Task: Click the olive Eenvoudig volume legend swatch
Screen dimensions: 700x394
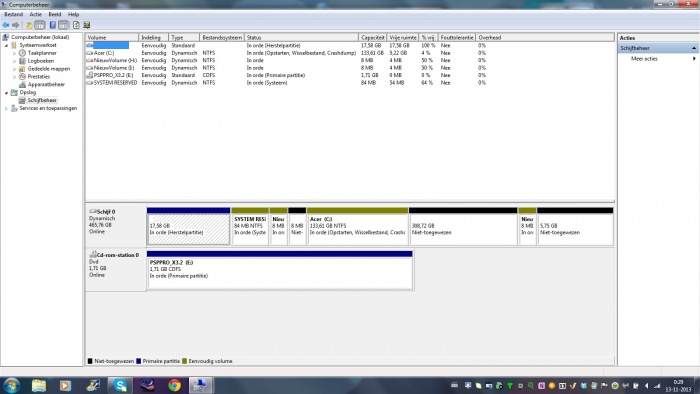Action: tap(184, 361)
